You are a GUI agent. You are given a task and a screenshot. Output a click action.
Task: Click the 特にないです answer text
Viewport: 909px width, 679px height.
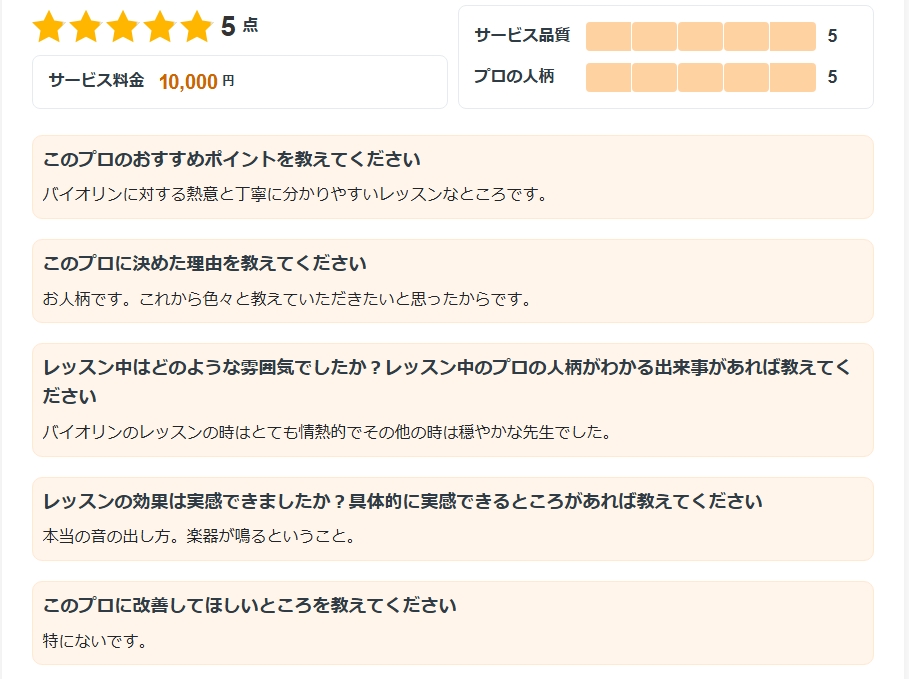tap(95, 641)
